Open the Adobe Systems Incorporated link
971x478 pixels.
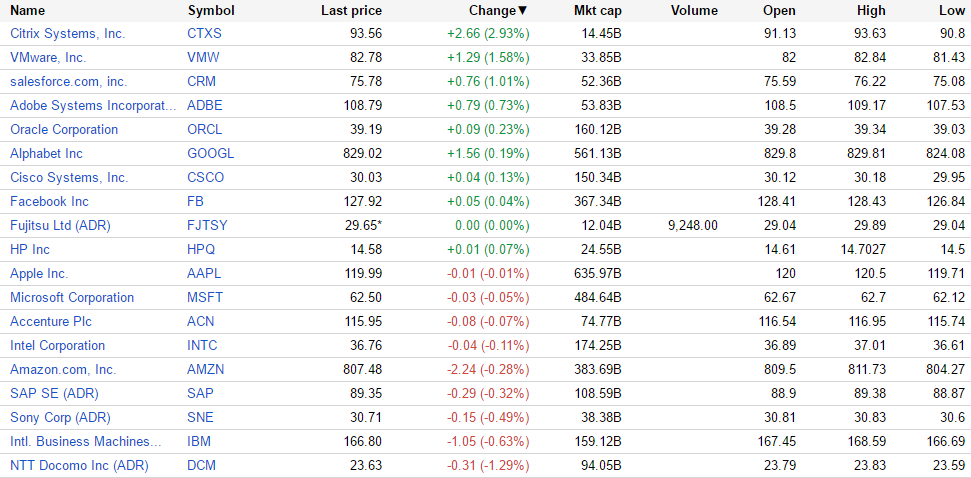click(92, 105)
